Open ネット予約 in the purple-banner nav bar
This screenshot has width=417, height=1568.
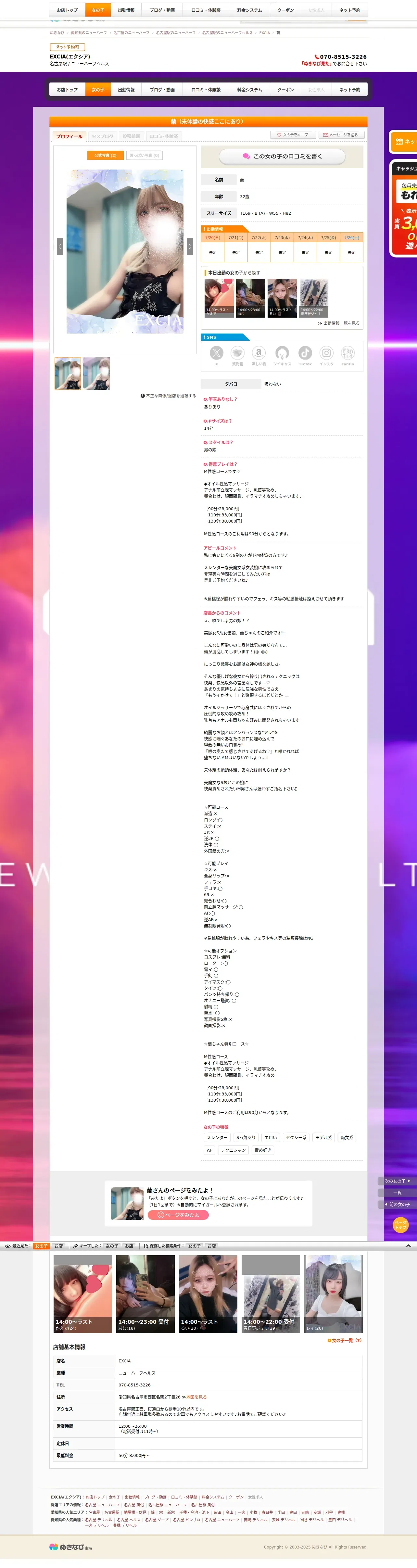[x=349, y=90]
